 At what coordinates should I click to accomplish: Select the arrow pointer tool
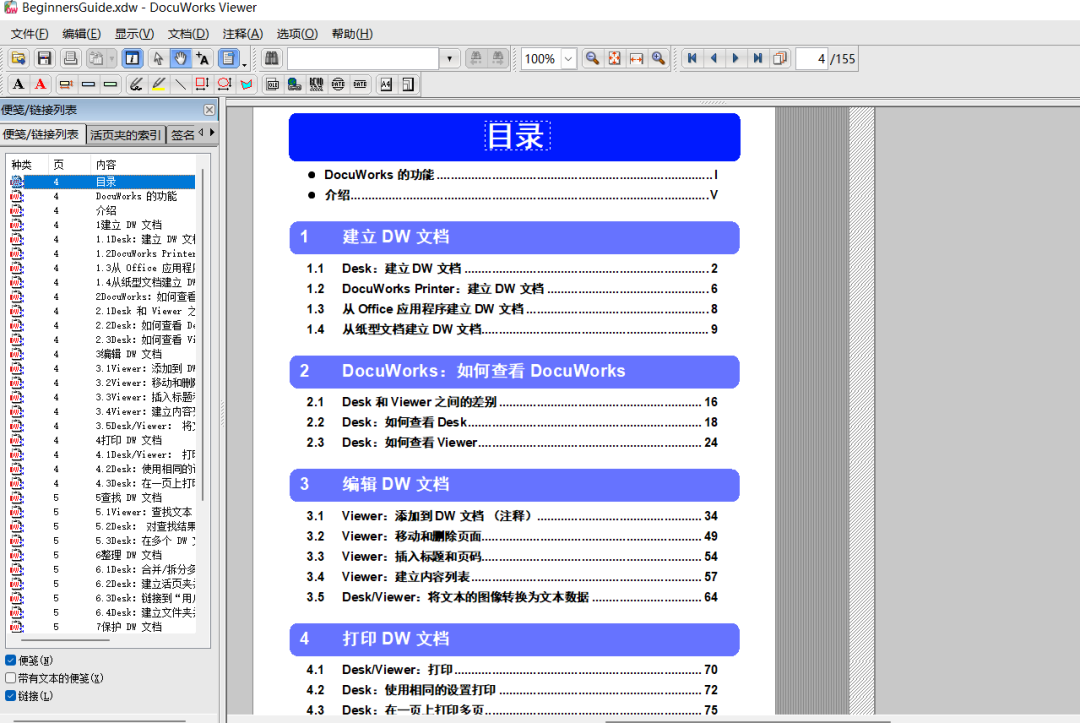click(158, 59)
